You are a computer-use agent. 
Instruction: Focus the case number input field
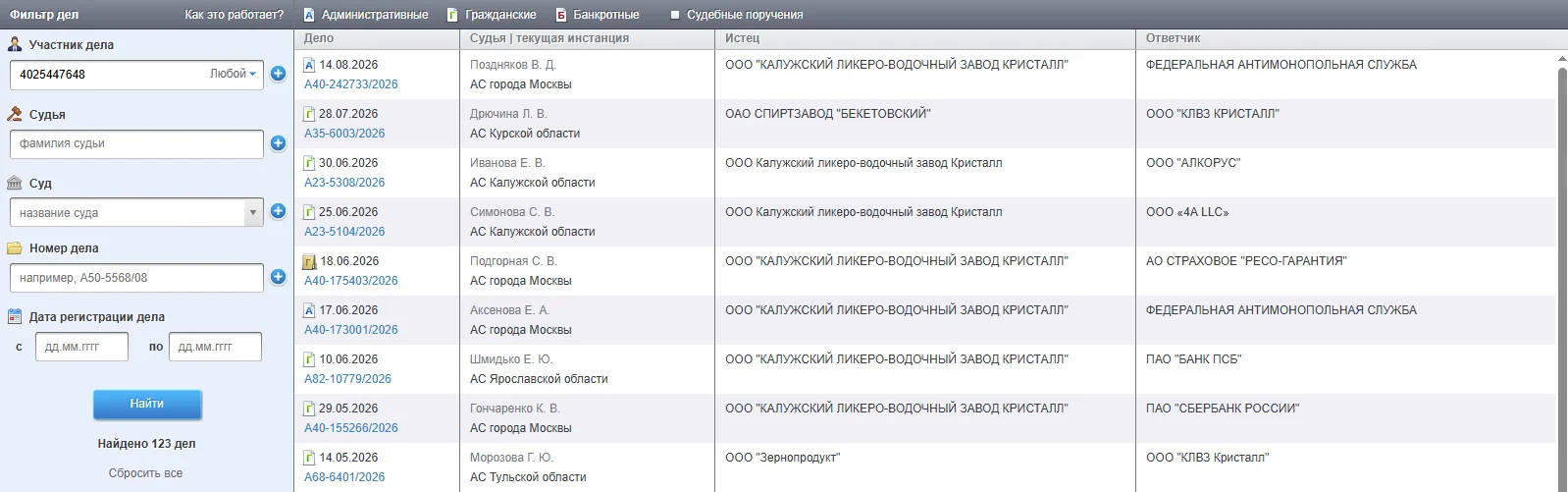[136, 278]
